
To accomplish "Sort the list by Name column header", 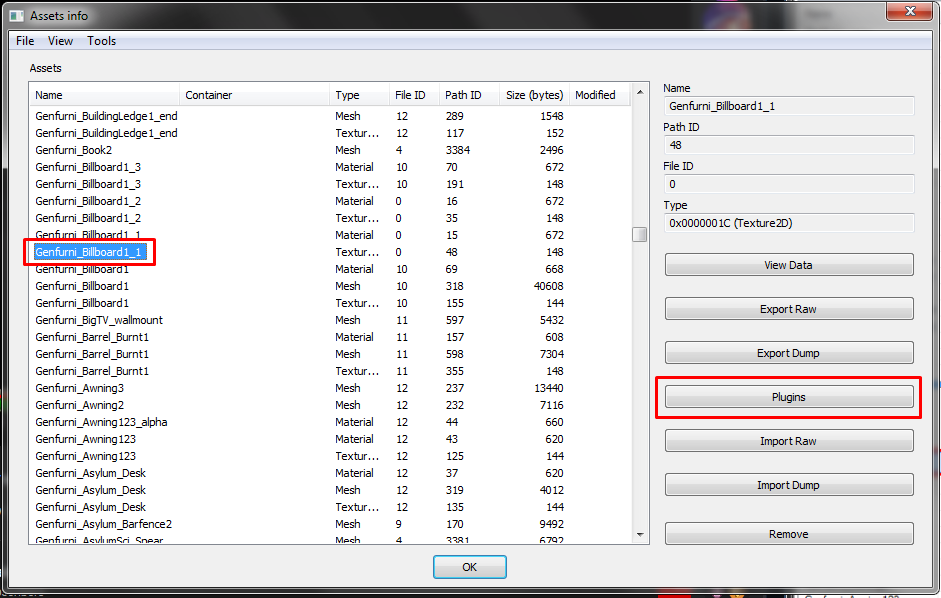I will point(104,95).
